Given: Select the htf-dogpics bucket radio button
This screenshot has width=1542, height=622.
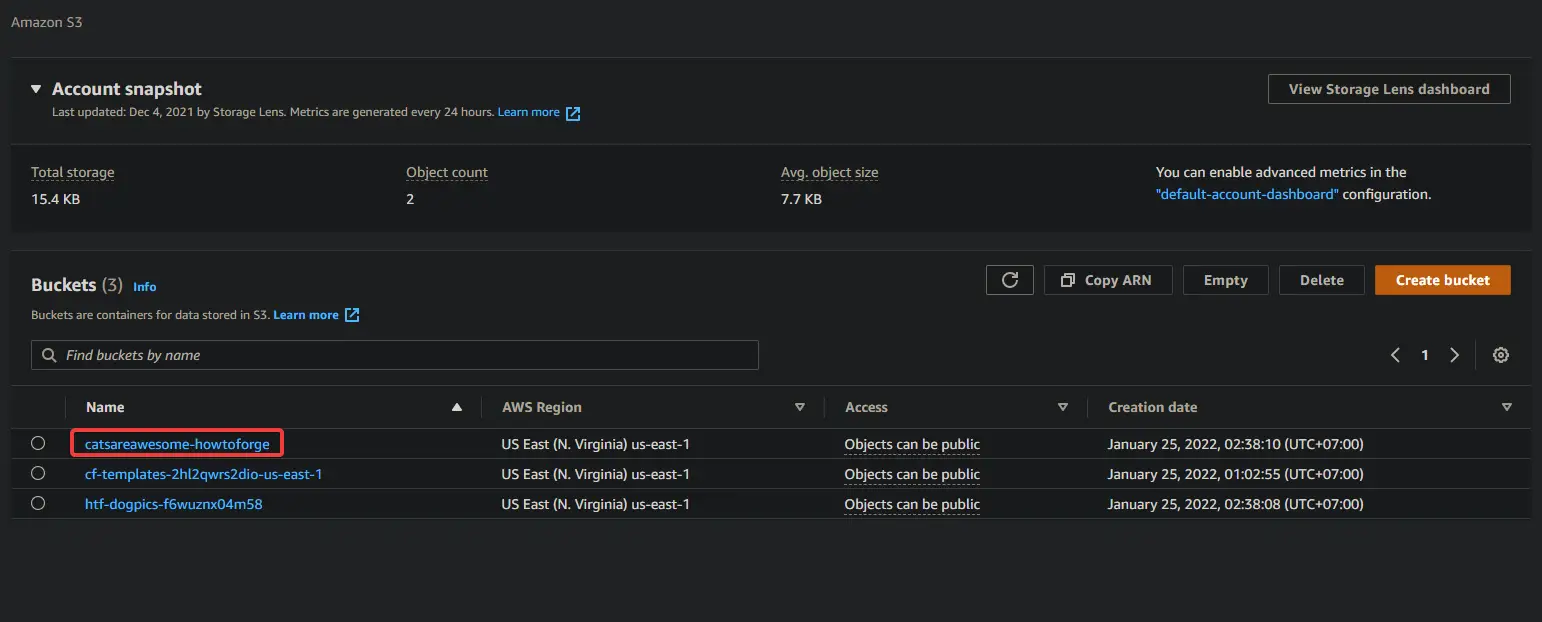Looking at the screenshot, I should click(37, 503).
